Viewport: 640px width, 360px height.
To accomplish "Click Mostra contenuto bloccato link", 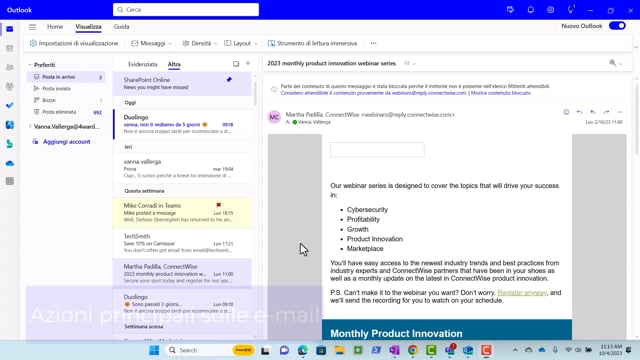I will [x=501, y=93].
